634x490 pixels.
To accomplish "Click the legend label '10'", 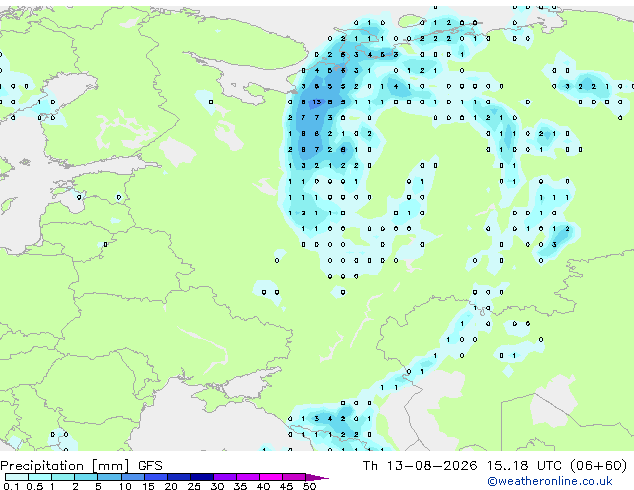I will [x=125, y=486].
